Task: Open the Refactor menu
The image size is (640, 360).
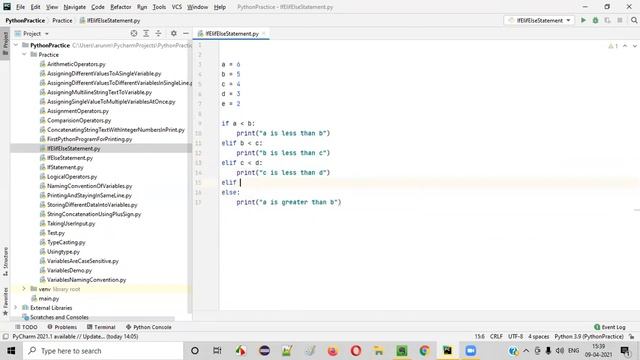Action: click(x=121, y=7)
